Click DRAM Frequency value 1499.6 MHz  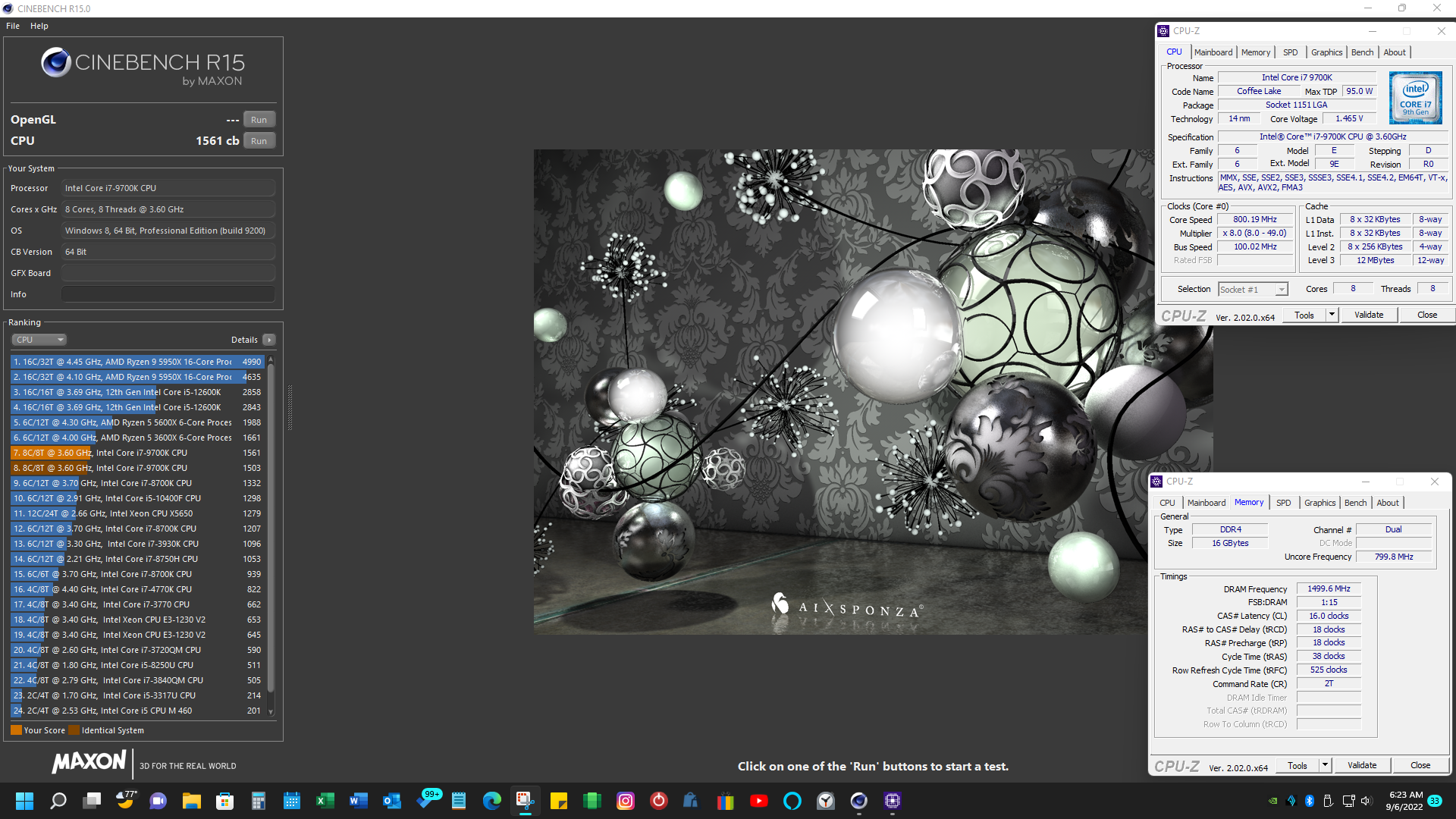pos(1329,588)
